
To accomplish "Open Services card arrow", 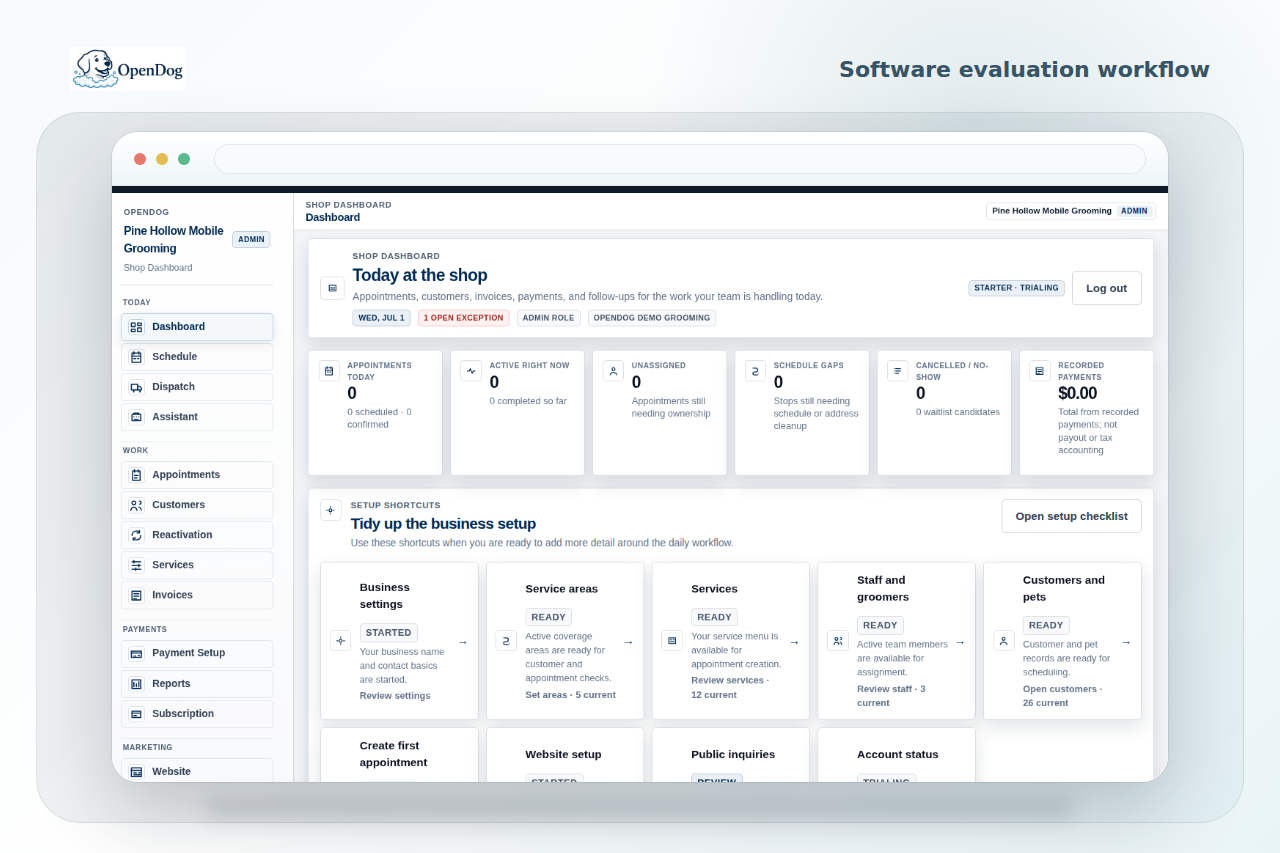I will coord(794,642).
